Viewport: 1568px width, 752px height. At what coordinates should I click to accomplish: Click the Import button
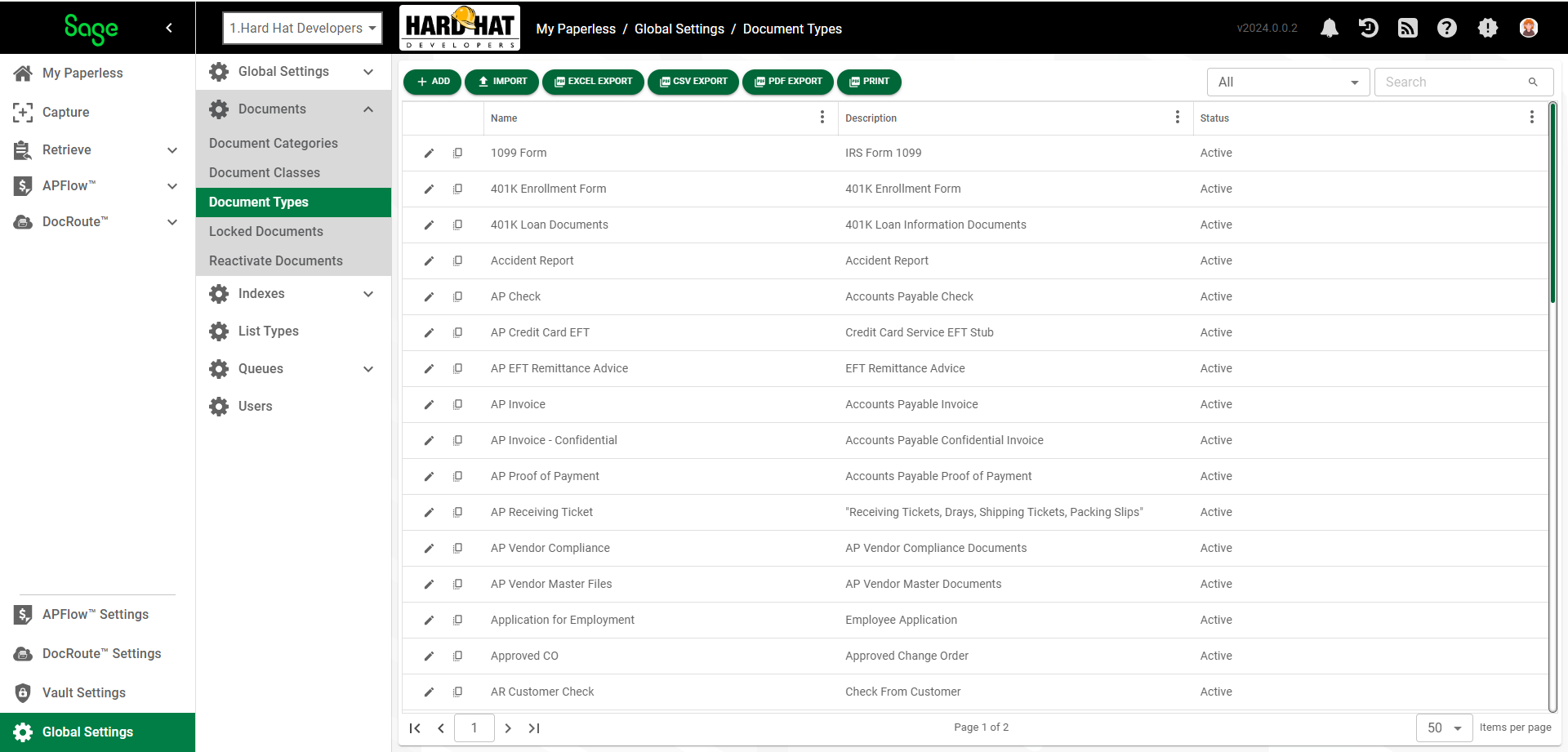502,82
